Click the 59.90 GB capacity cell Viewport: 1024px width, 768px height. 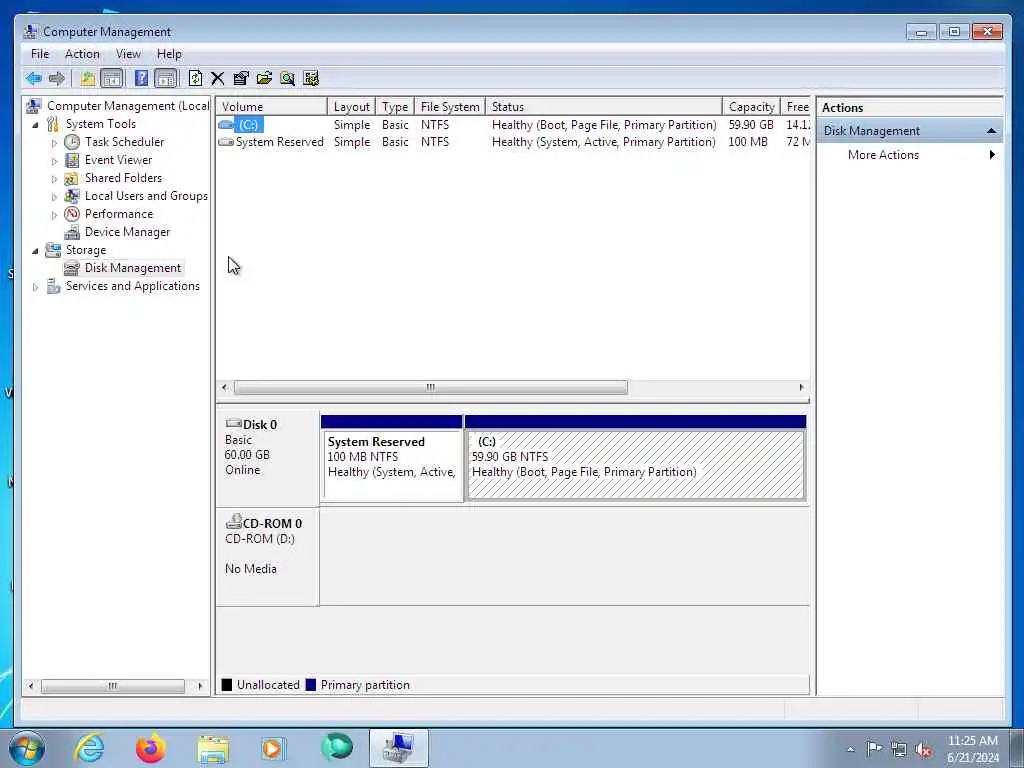[751, 125]
